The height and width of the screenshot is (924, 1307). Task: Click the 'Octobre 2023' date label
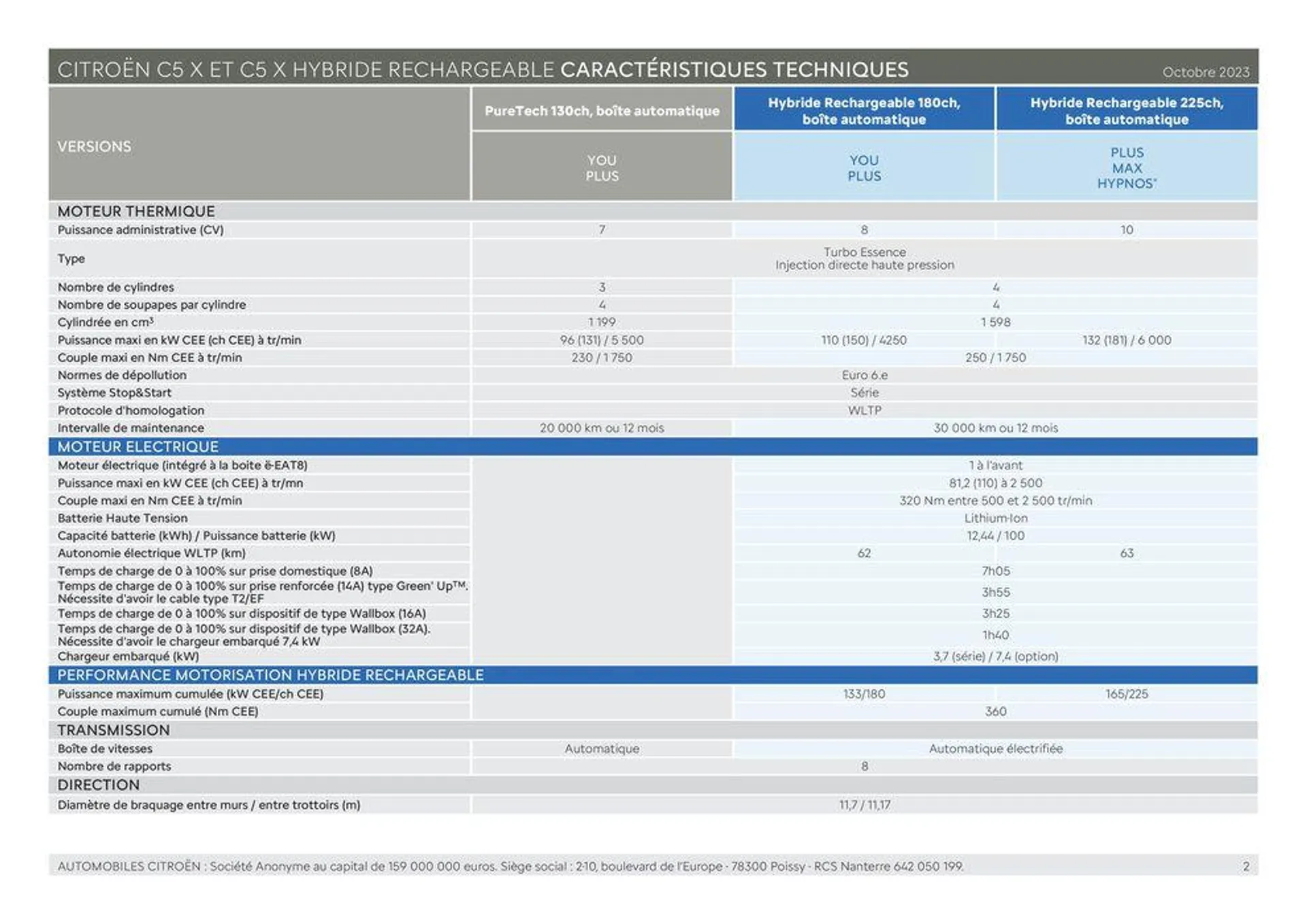pyautogui.click(x=1206, y=72)
